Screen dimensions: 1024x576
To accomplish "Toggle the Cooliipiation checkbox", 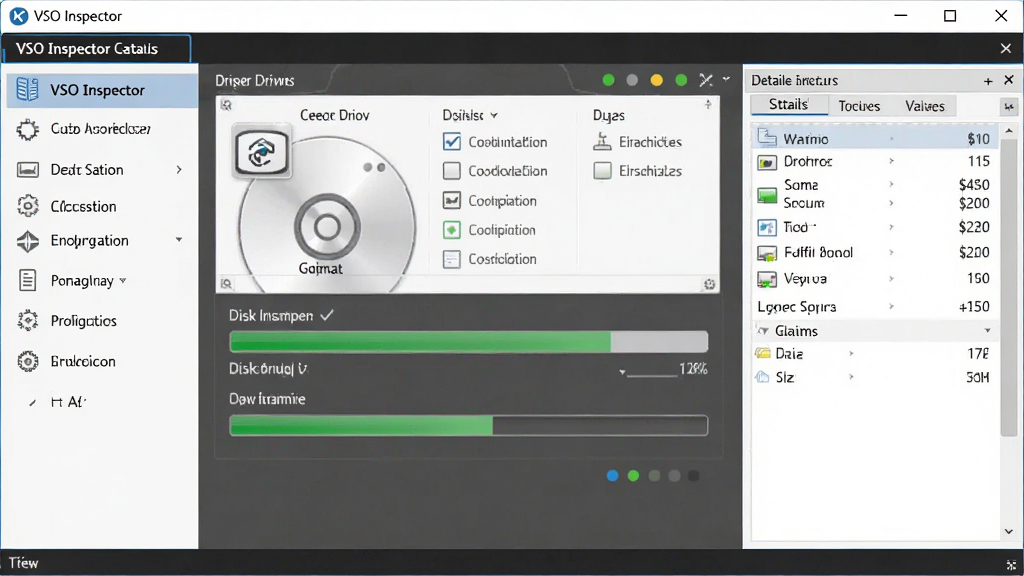I will 451,200.
